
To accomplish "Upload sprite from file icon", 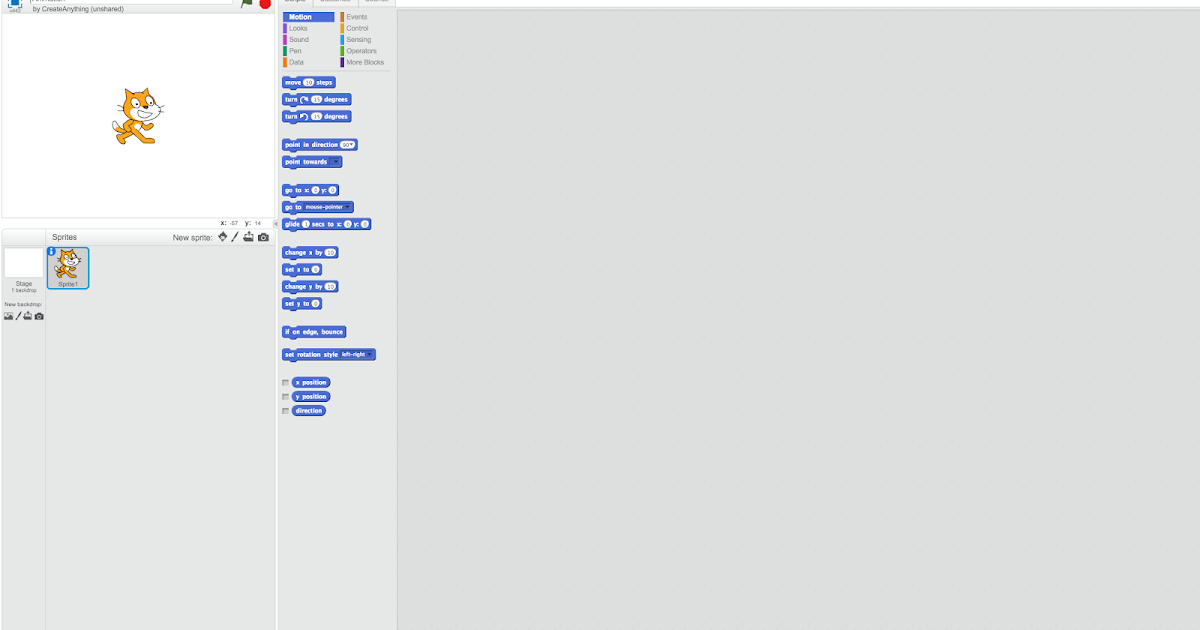I will [x=249, y=237].
